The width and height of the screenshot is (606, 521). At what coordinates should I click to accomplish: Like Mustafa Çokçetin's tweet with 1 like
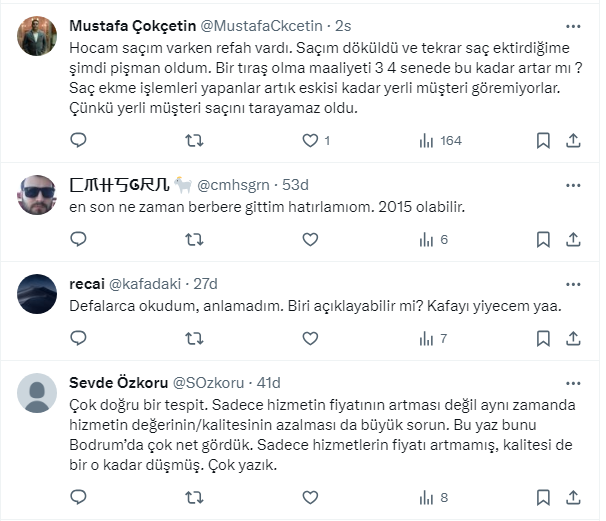(310, 141)
